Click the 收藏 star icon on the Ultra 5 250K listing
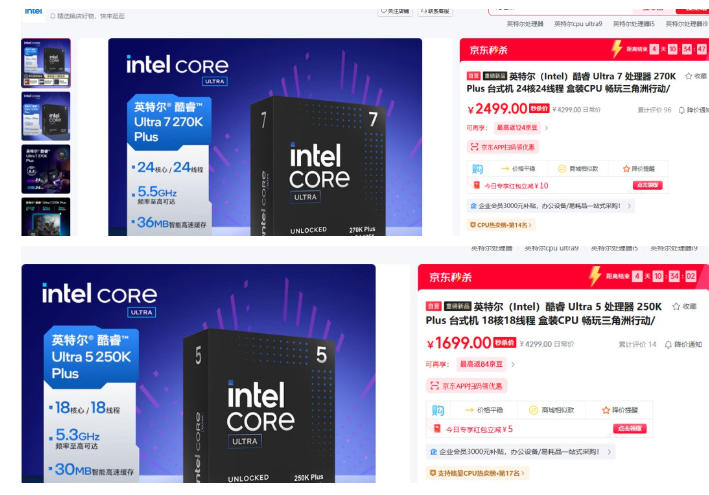709x495 pixels. 676,306
